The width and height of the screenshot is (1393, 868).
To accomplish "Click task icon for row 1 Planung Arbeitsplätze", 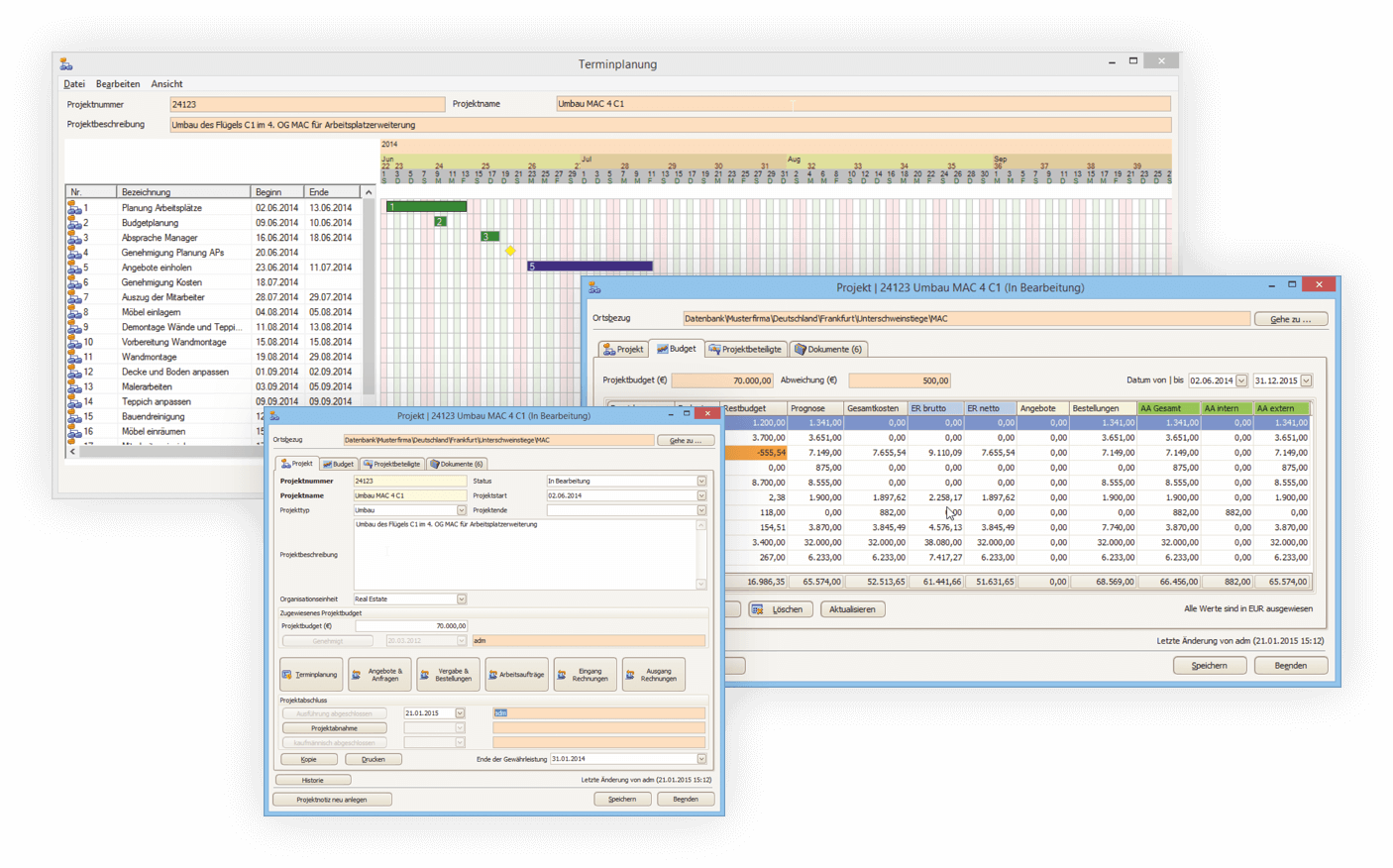I will (74, 208).
